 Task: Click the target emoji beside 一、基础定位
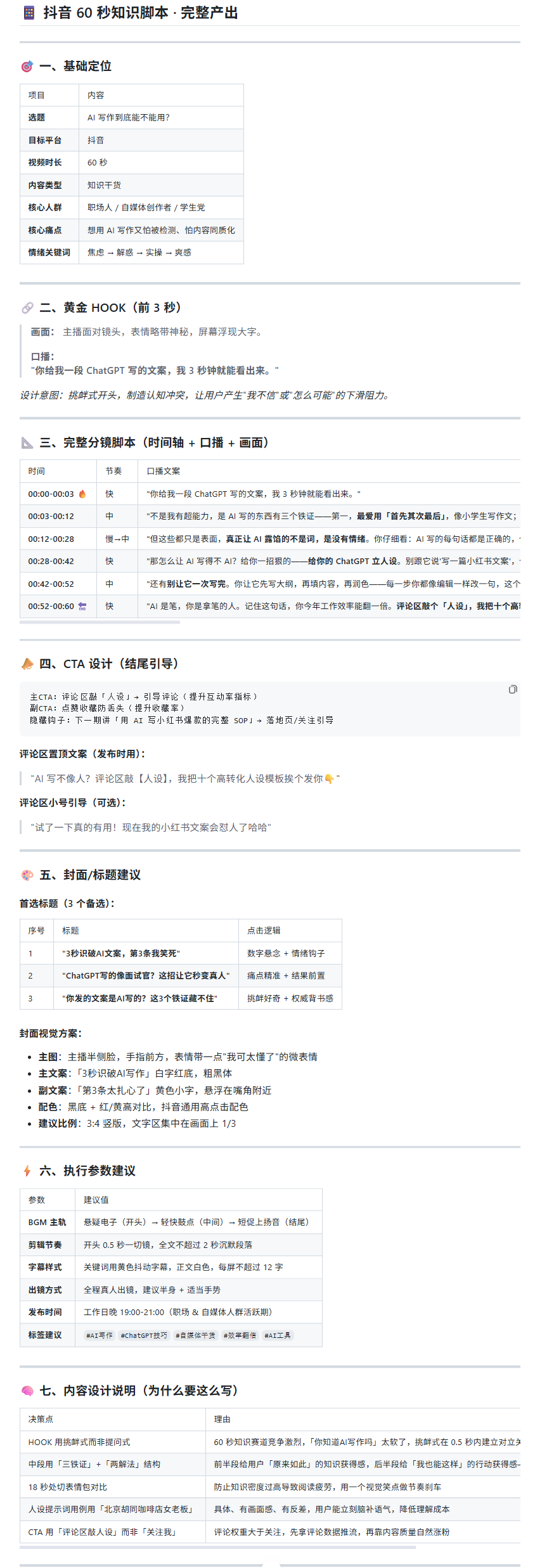pos(27,66)
